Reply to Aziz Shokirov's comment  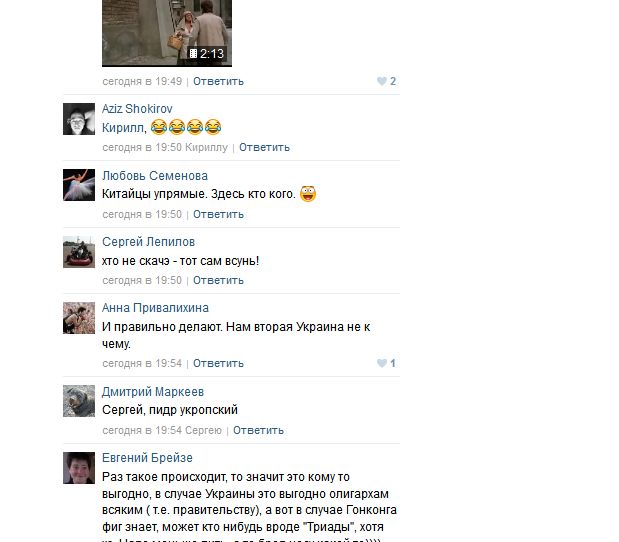[264, 148]
